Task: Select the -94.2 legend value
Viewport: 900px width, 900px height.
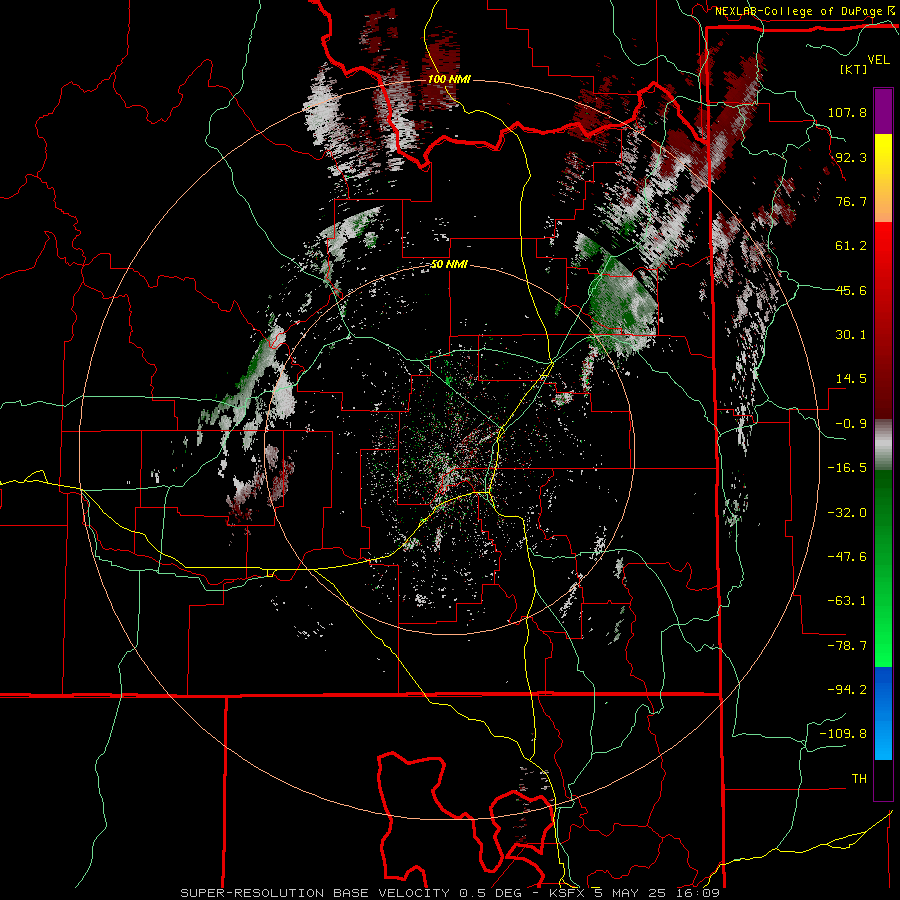Action: pos(847,690)
